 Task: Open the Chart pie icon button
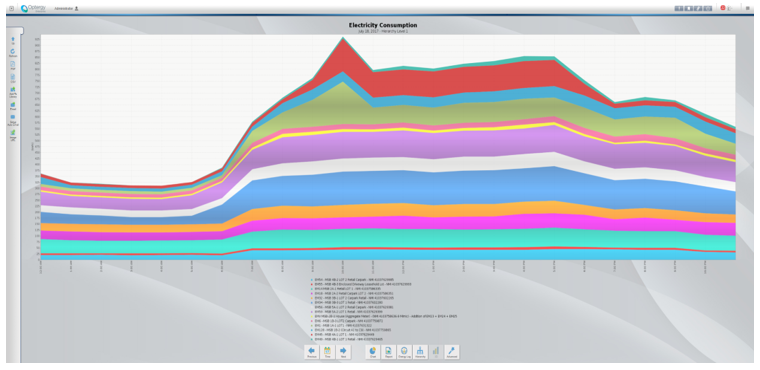coord(373,352)
